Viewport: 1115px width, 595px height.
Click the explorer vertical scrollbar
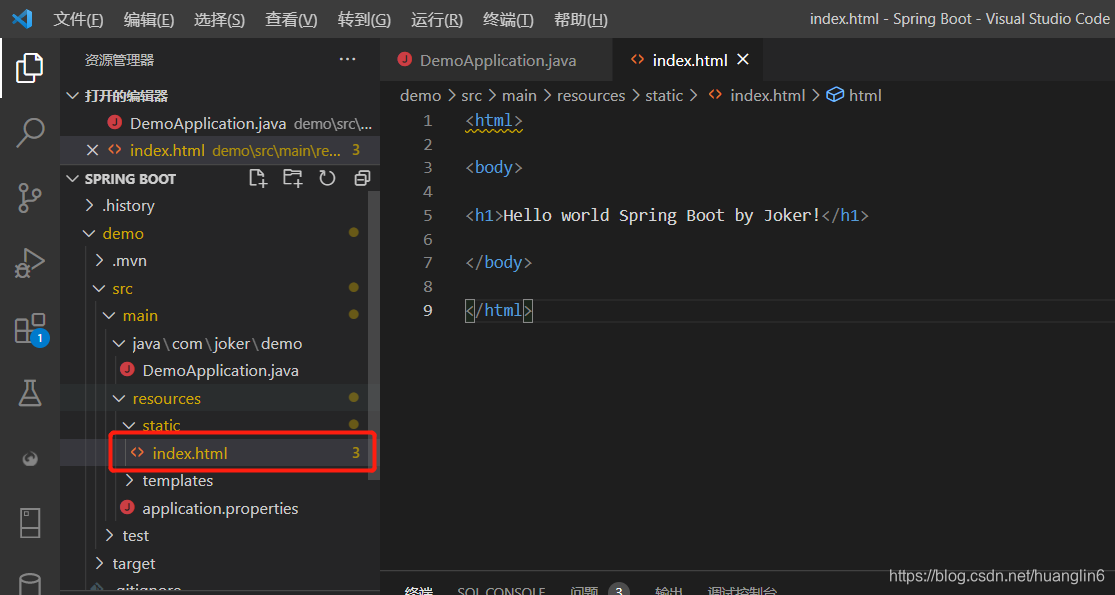click(374, 334)
